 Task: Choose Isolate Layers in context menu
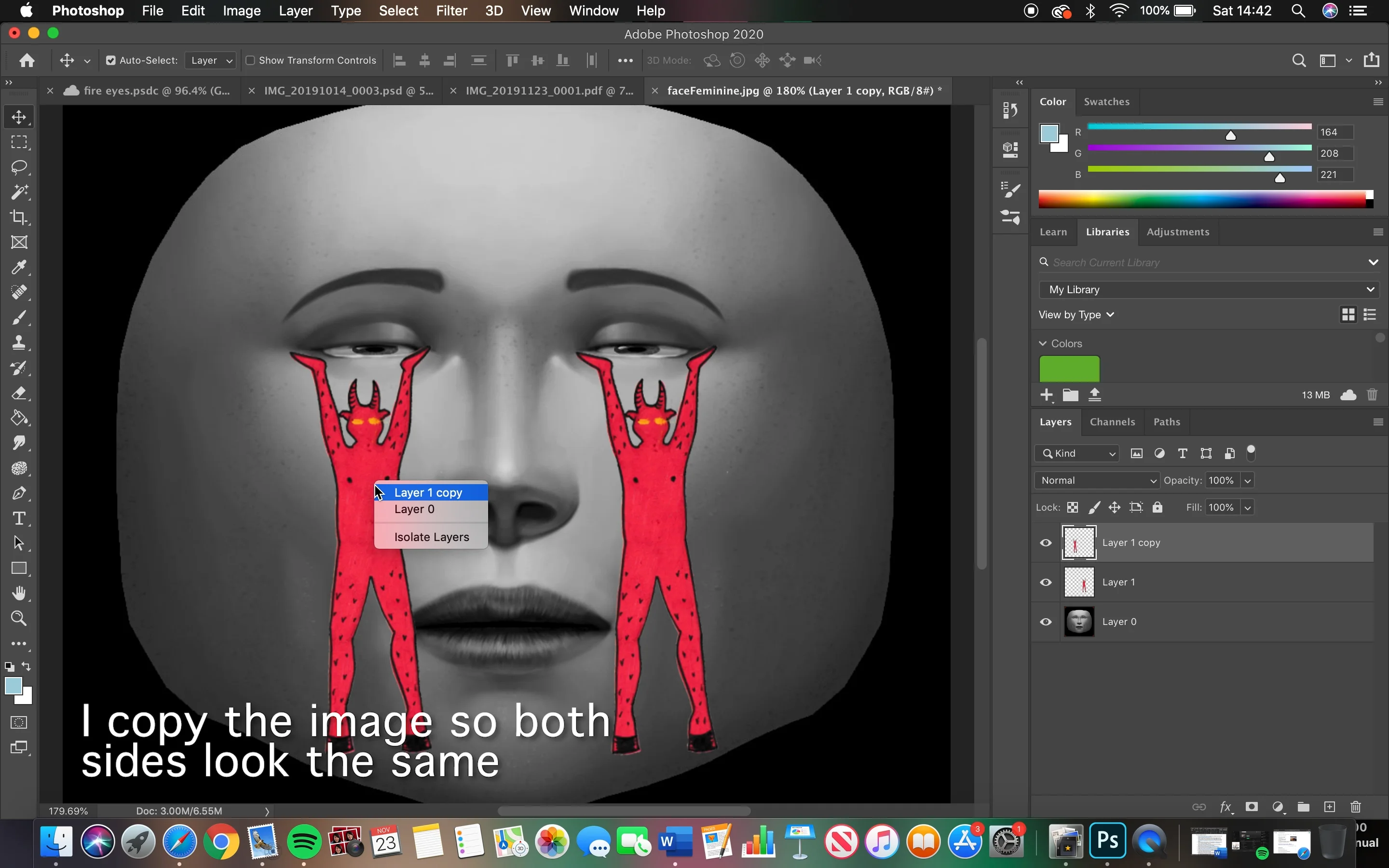pyautogui.click(x=431, y=537)
